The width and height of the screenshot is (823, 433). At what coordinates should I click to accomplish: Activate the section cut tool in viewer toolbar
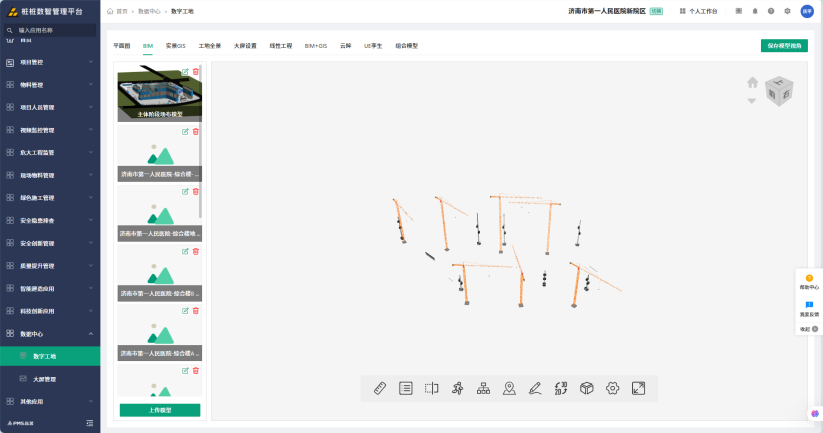(431, 388)
